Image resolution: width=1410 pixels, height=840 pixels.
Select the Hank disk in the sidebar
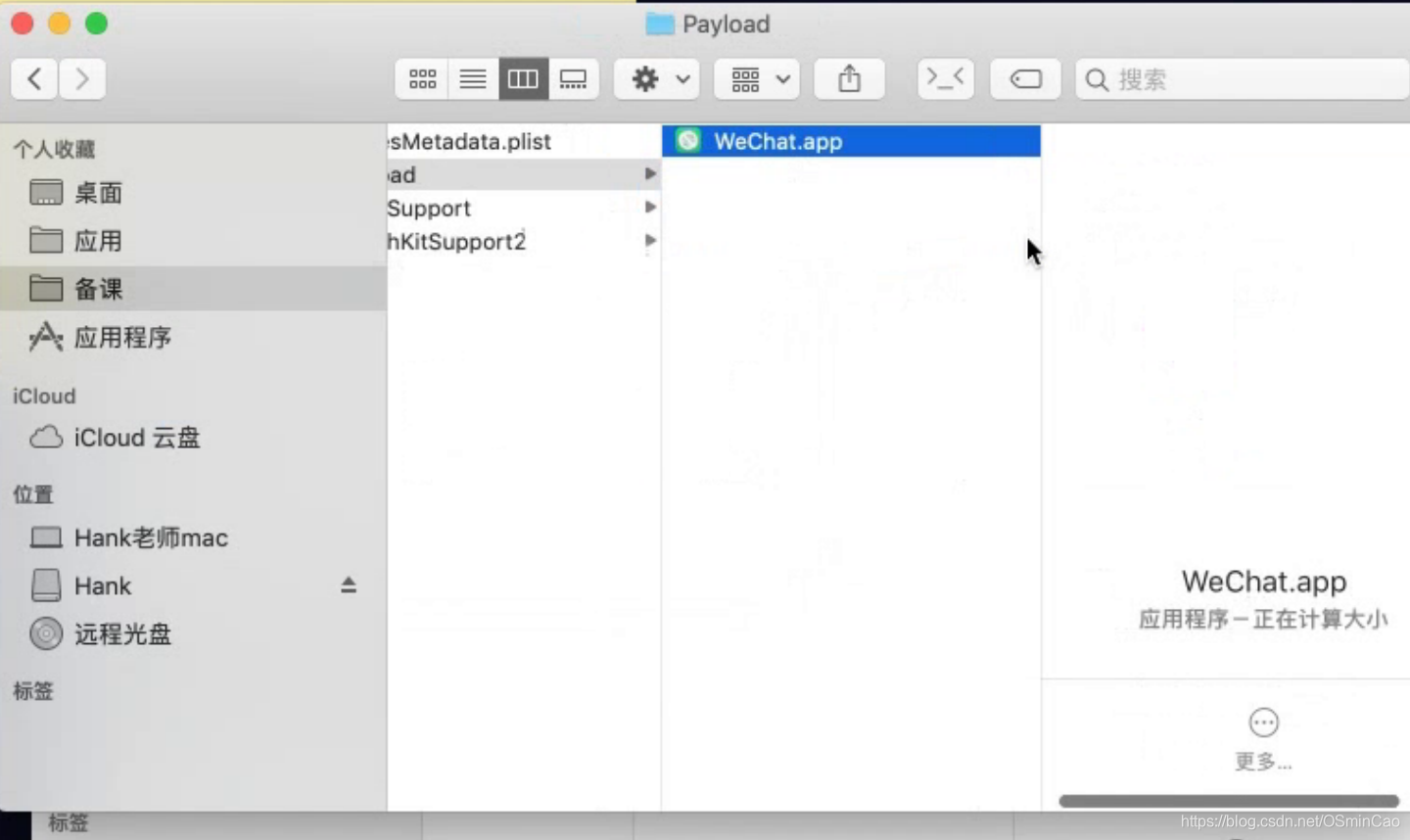coord(194,585)
